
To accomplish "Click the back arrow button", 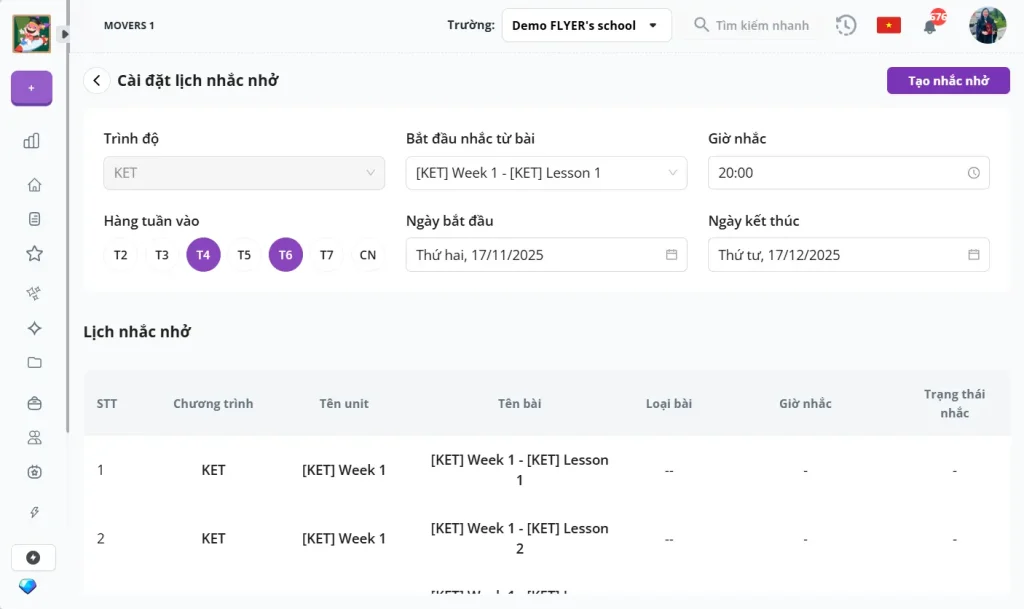I will pos(97,81).
